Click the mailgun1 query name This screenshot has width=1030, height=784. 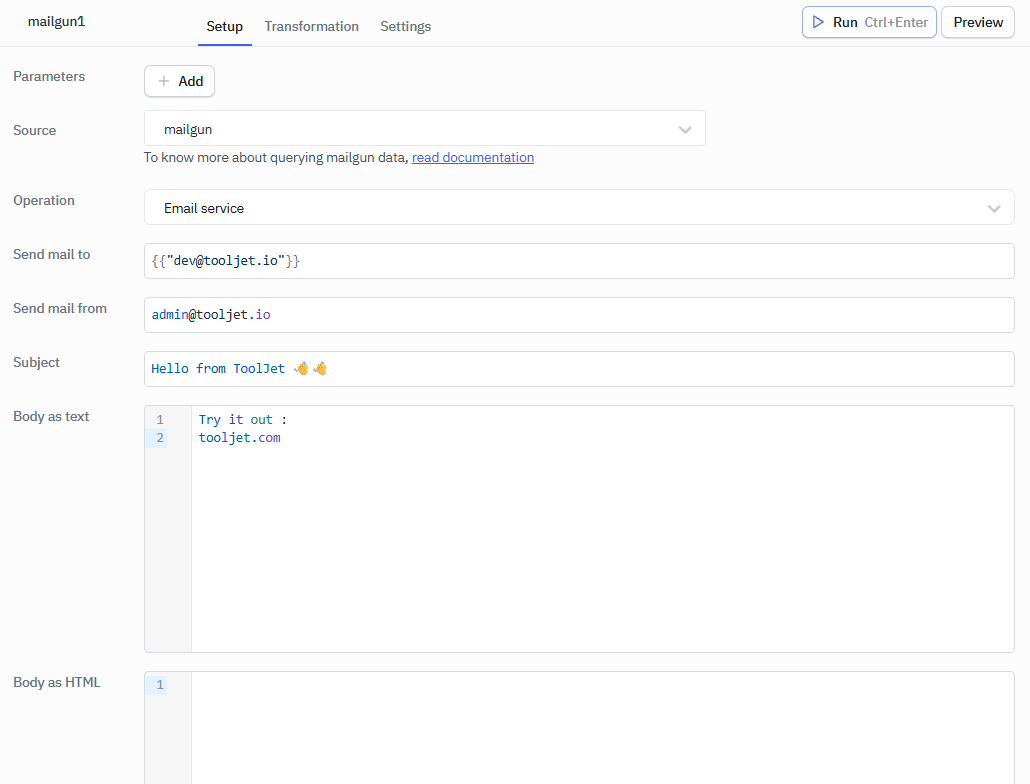[x=57, y=22]
